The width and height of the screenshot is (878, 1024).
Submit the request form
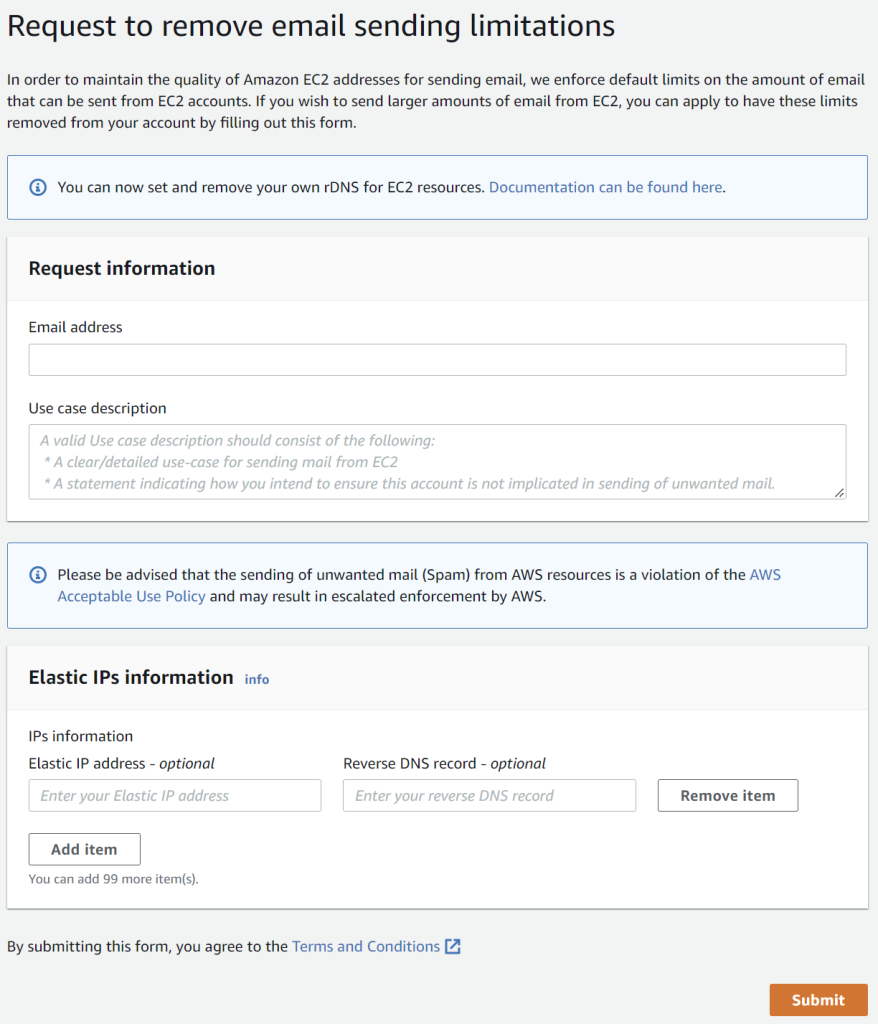[x=818, y=1000]
